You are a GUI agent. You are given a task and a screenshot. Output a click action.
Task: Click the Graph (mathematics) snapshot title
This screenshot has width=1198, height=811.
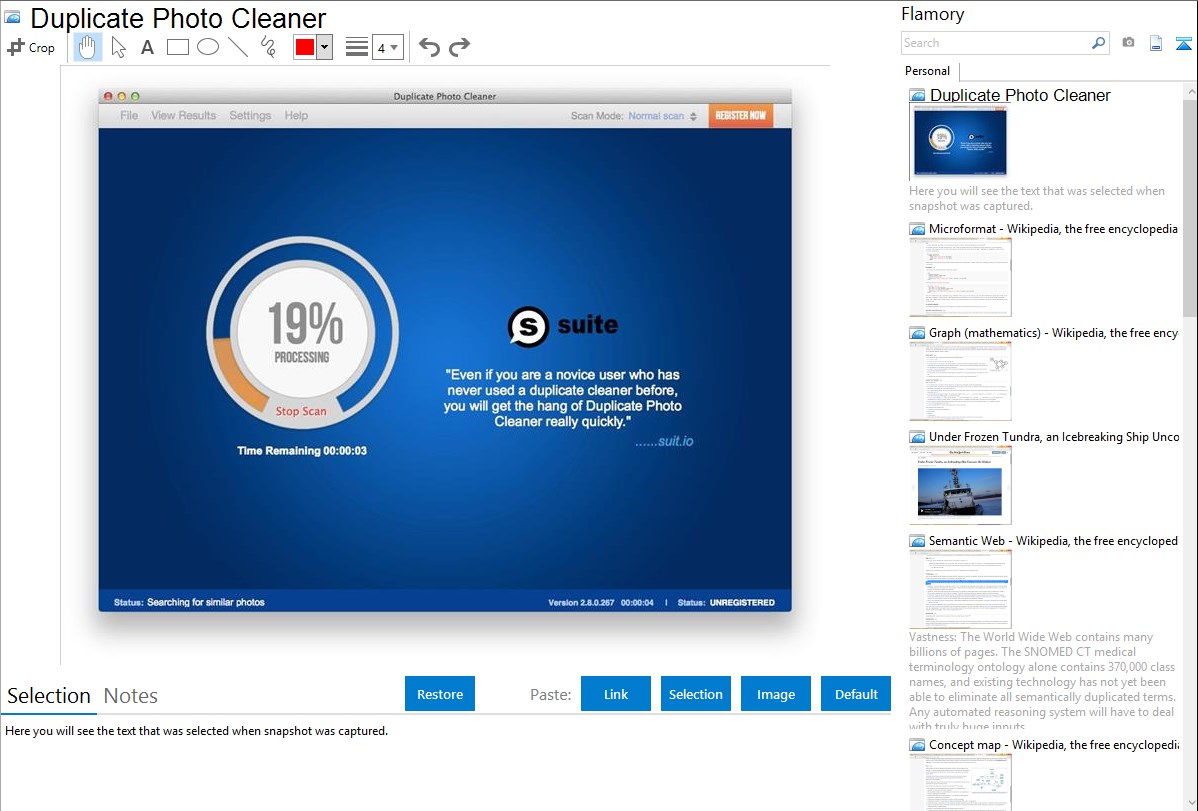pyautogui.click(x=1053, y=333)
